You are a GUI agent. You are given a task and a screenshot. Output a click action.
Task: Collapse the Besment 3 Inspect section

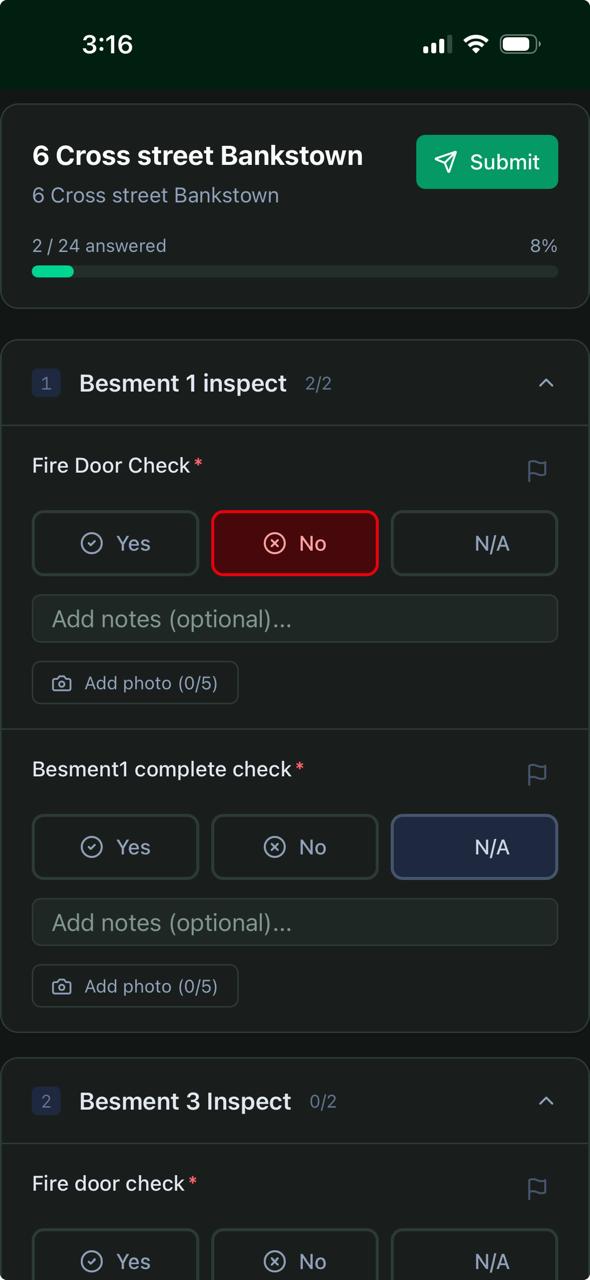(x=546, y=1101)
